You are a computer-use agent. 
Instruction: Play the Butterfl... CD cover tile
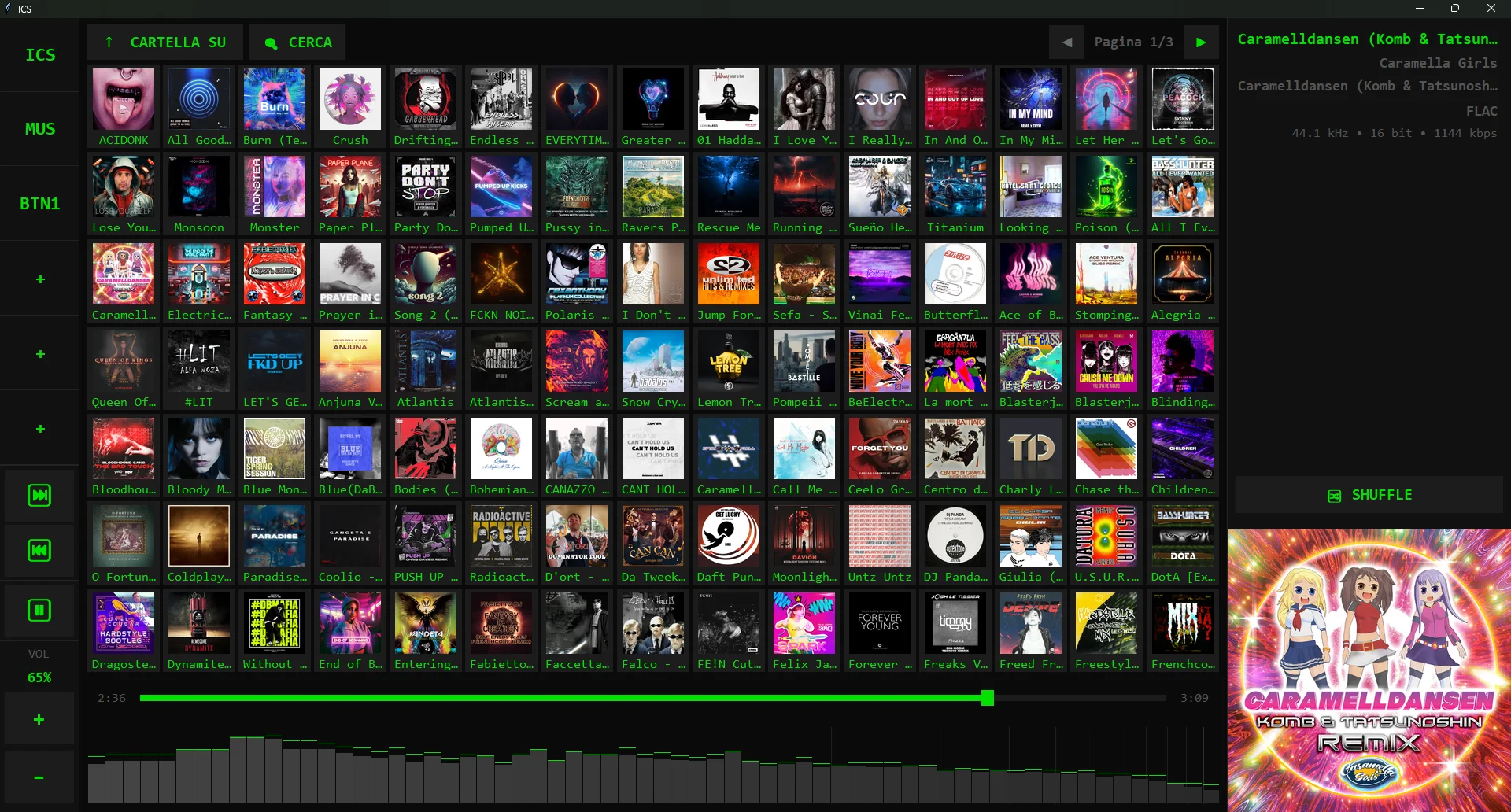(955, 282)
